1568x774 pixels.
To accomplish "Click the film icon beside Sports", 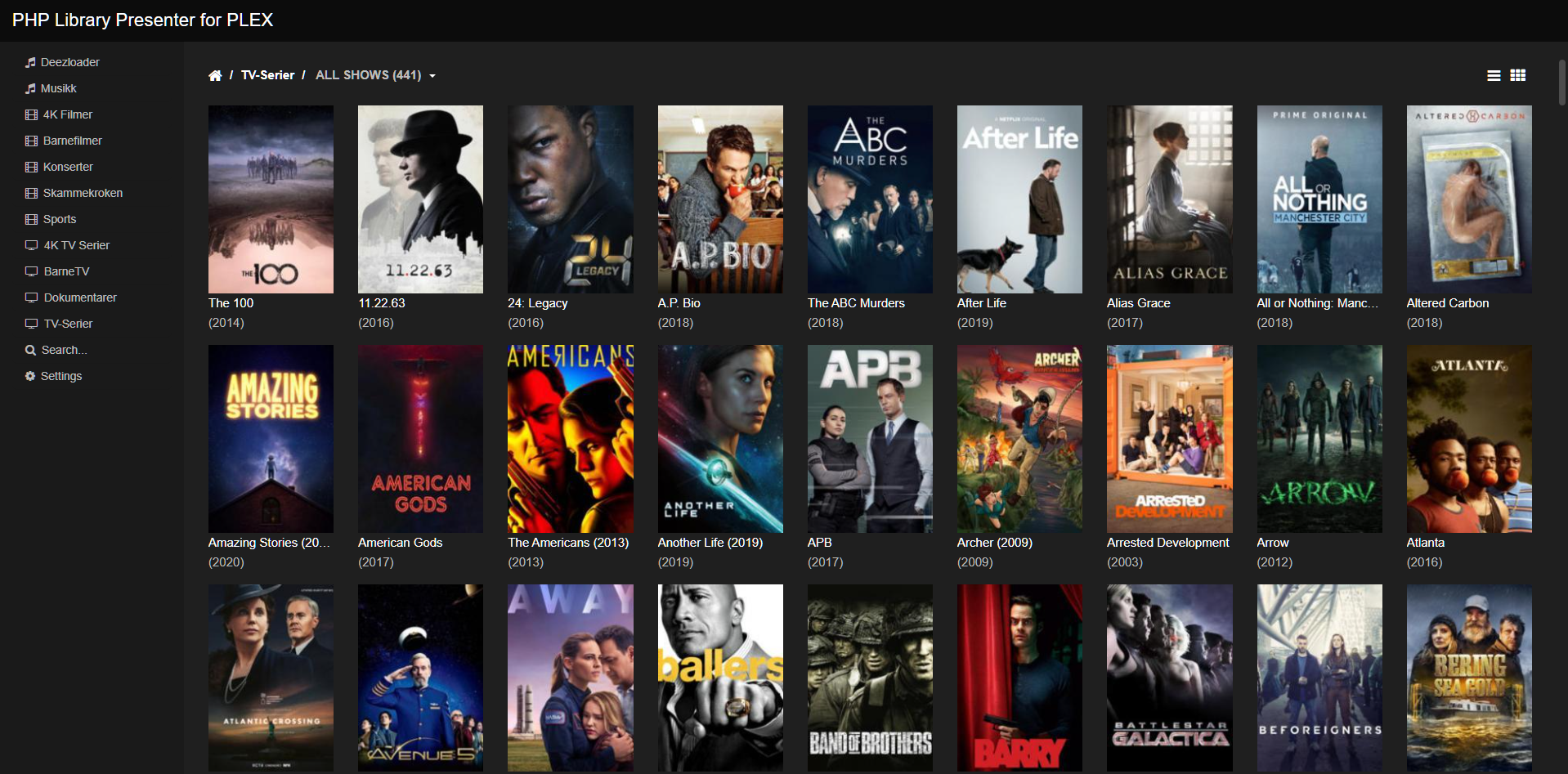I will click(31, 219).
